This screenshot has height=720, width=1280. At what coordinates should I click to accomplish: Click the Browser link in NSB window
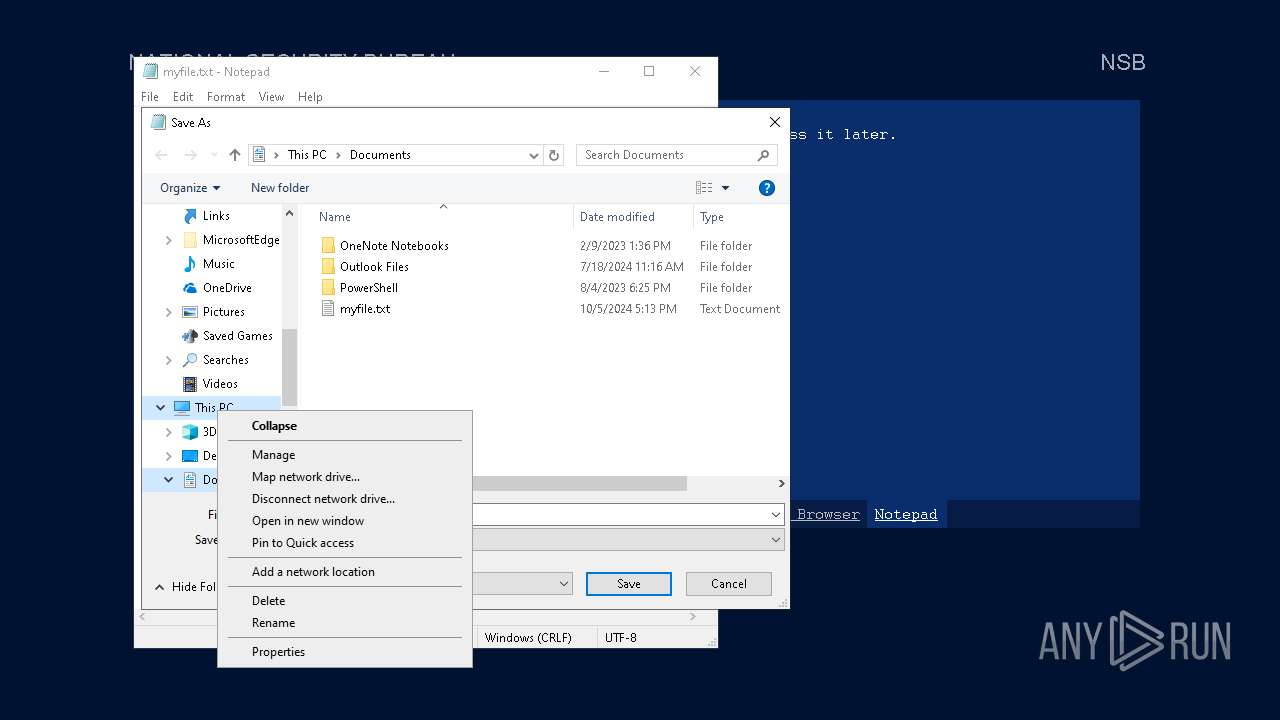(828, 514)
